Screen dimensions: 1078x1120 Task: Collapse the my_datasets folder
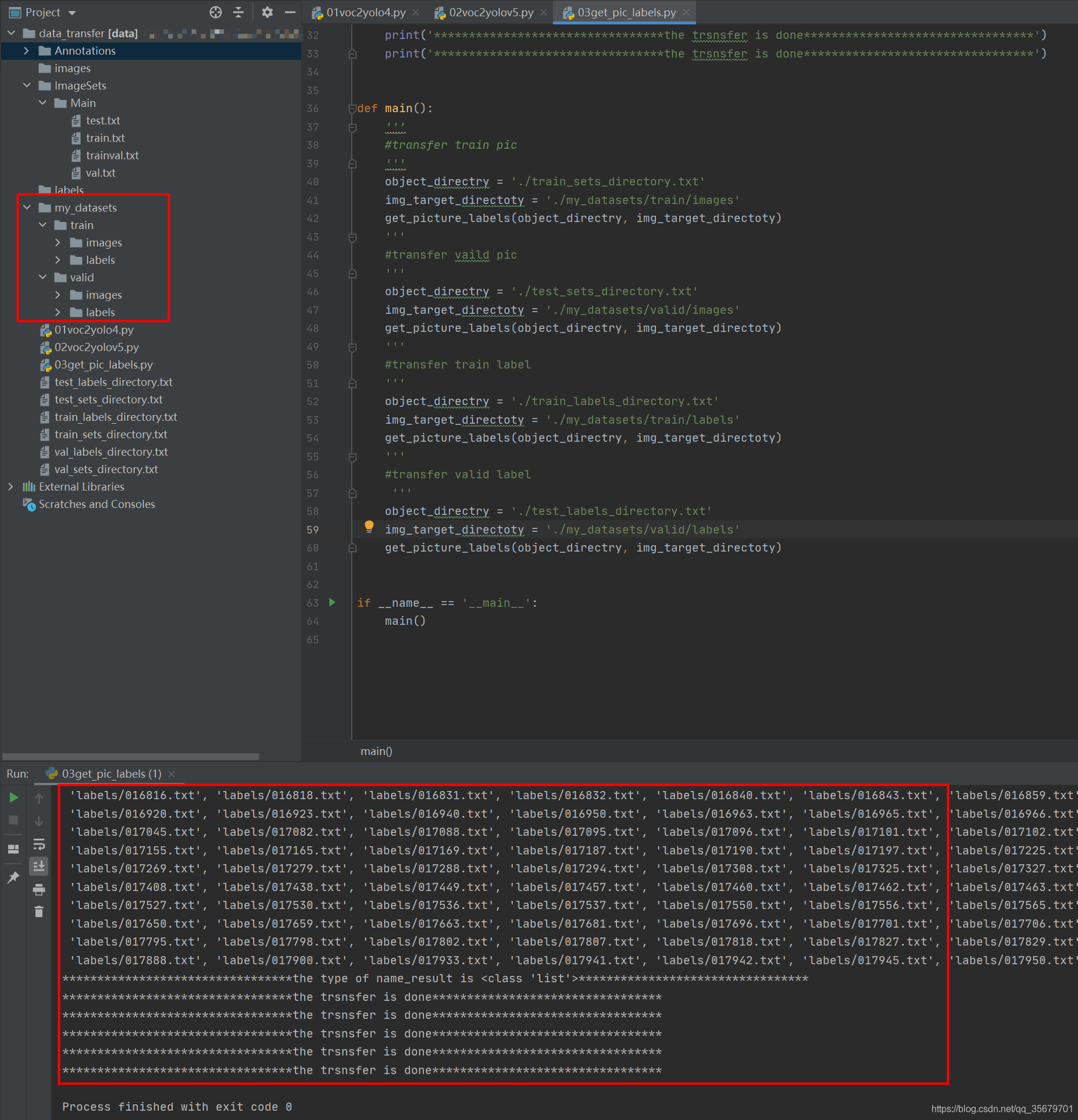click(x=27, y=207)
